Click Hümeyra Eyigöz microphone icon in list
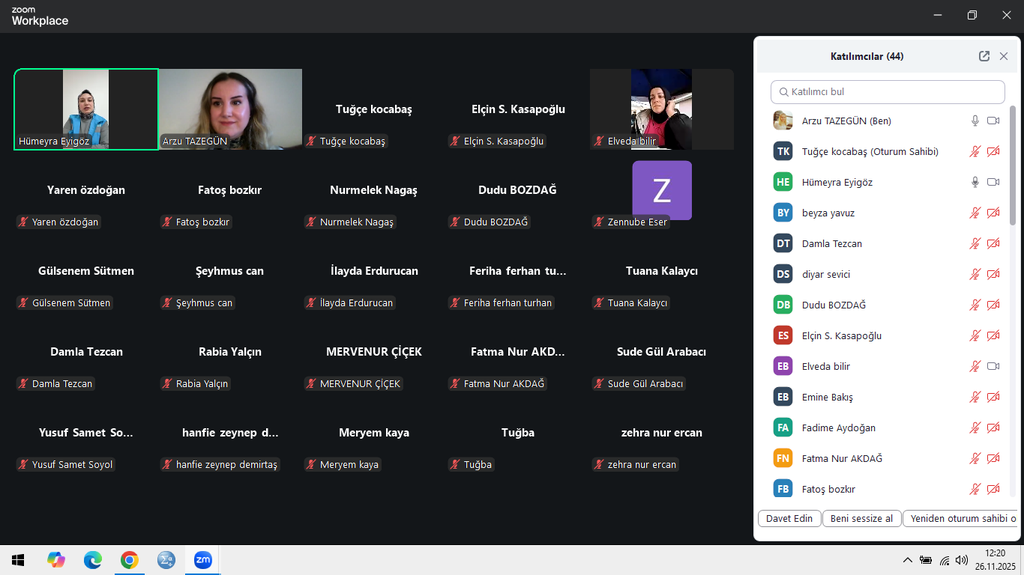Image resolution: width=1024 pixels, height=575 pixels. (975, 182)
